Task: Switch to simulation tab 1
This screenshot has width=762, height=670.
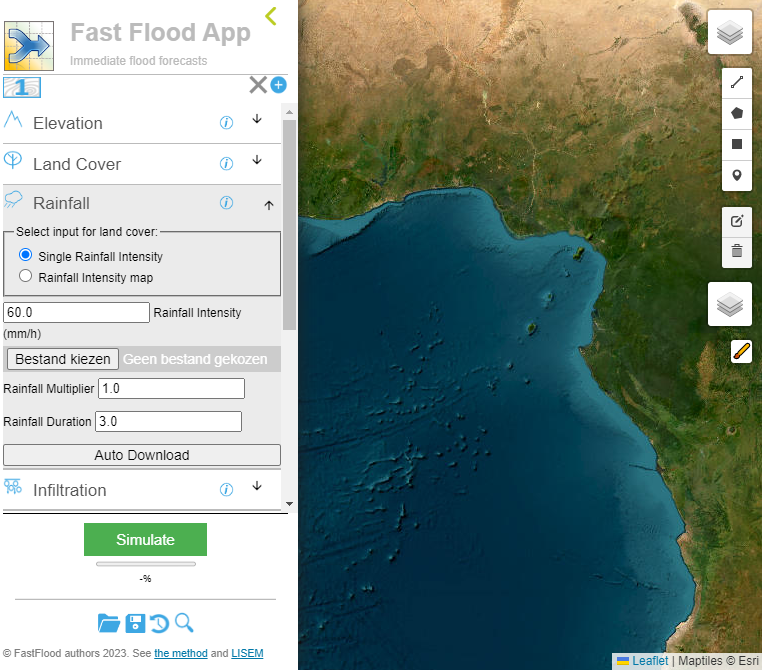Action: click(22, 88)
